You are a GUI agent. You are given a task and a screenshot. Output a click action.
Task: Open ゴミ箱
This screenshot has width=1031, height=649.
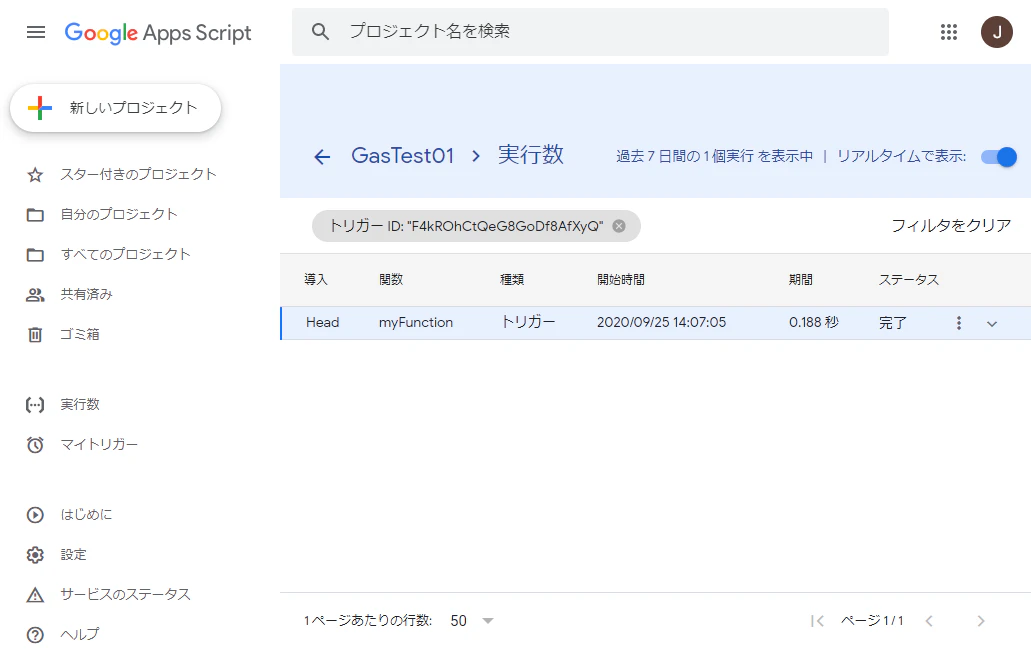[80, 335]
